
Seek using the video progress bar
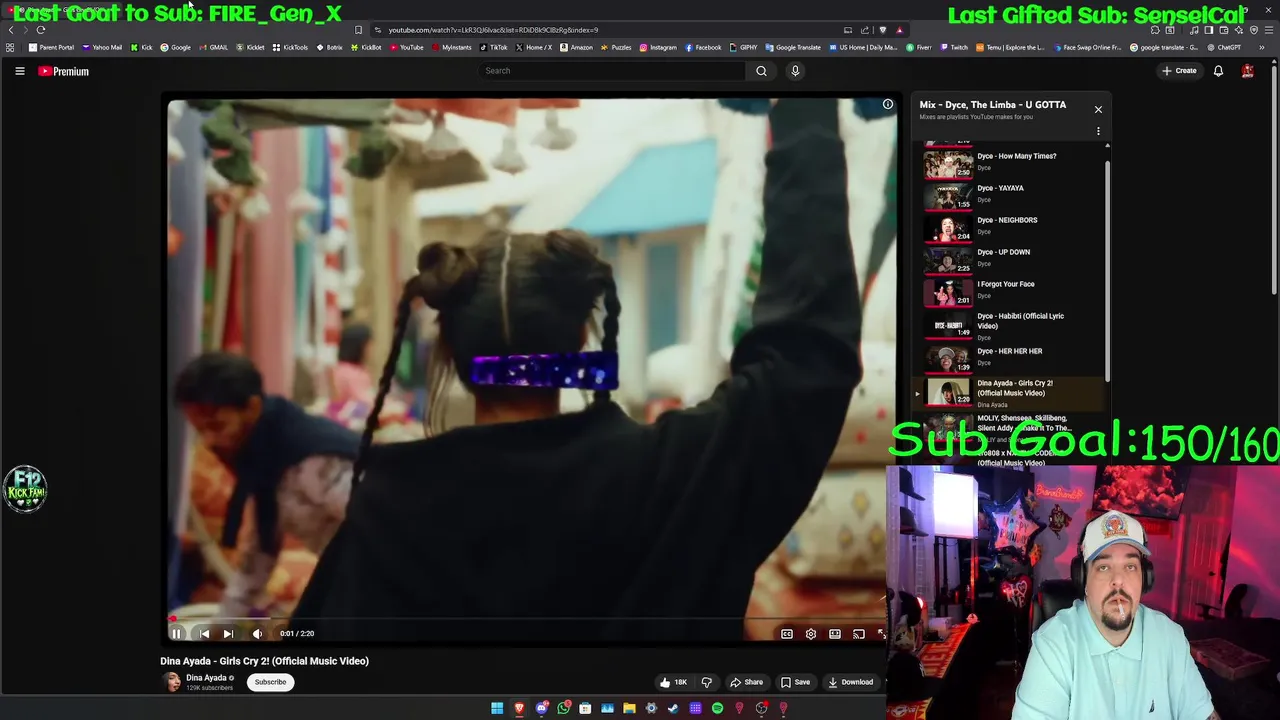pyautogui.click(x=527, y=619)
